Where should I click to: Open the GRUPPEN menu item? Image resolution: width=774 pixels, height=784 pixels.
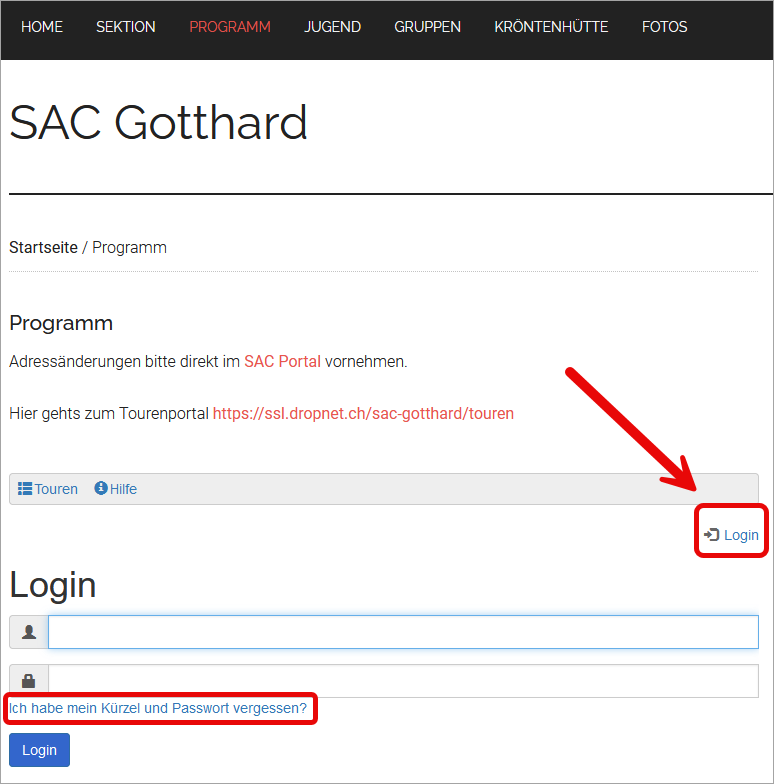pyautogui.click(x=428, y=26)
